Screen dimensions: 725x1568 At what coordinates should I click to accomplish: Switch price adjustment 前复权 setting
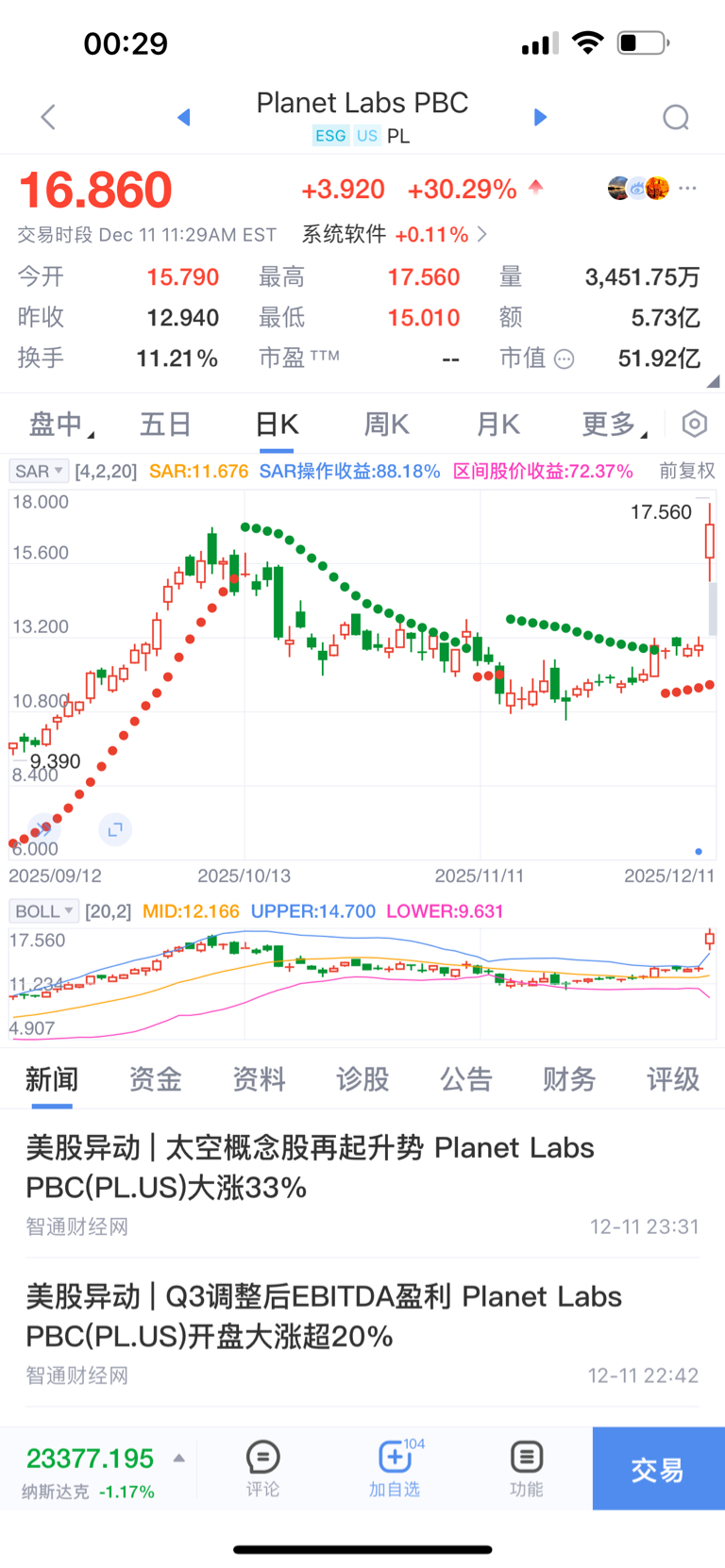click(x=687, y=471)
